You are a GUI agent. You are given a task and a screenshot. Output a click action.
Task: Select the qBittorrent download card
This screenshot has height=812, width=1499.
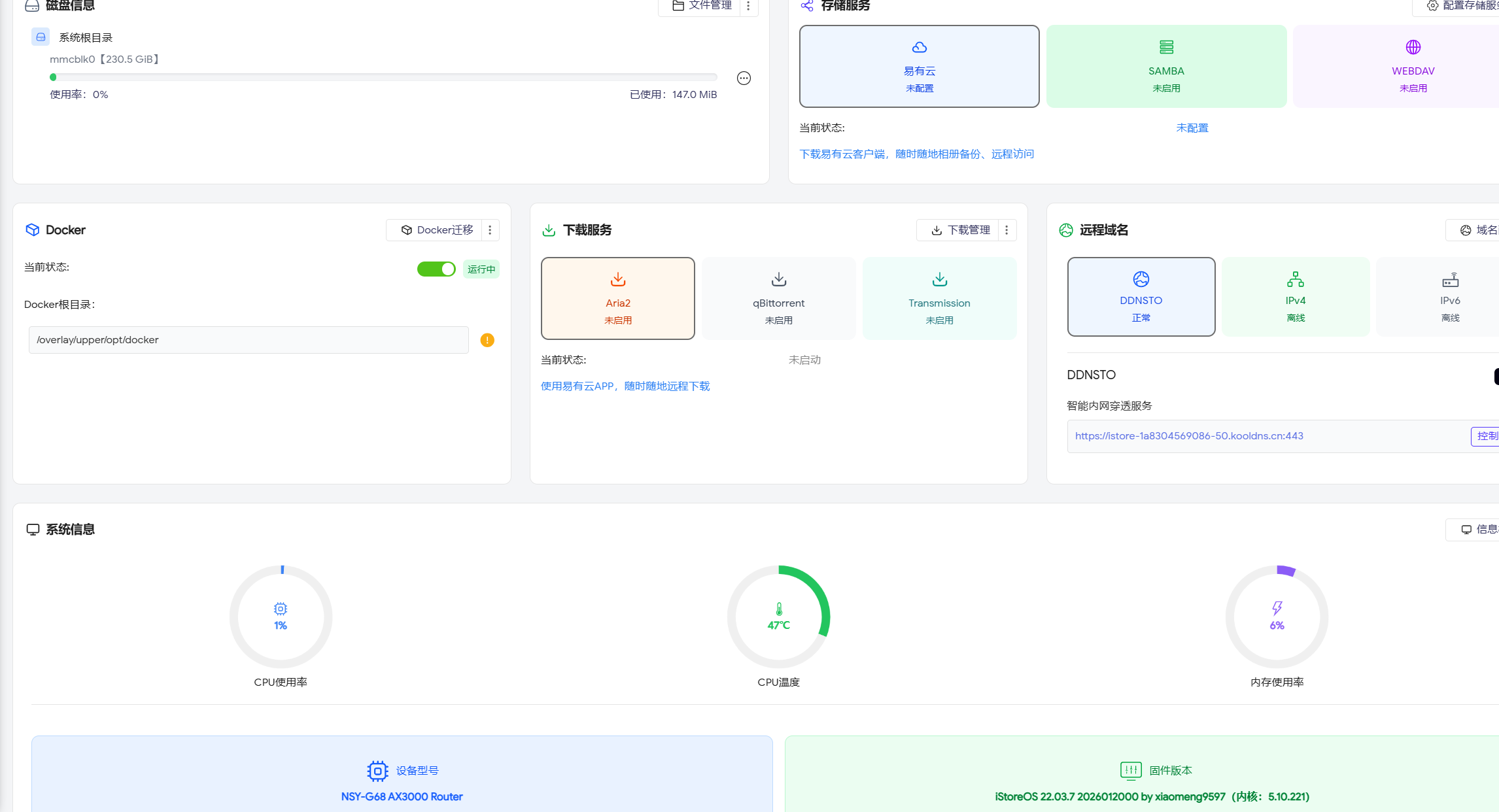pos(778,298)
